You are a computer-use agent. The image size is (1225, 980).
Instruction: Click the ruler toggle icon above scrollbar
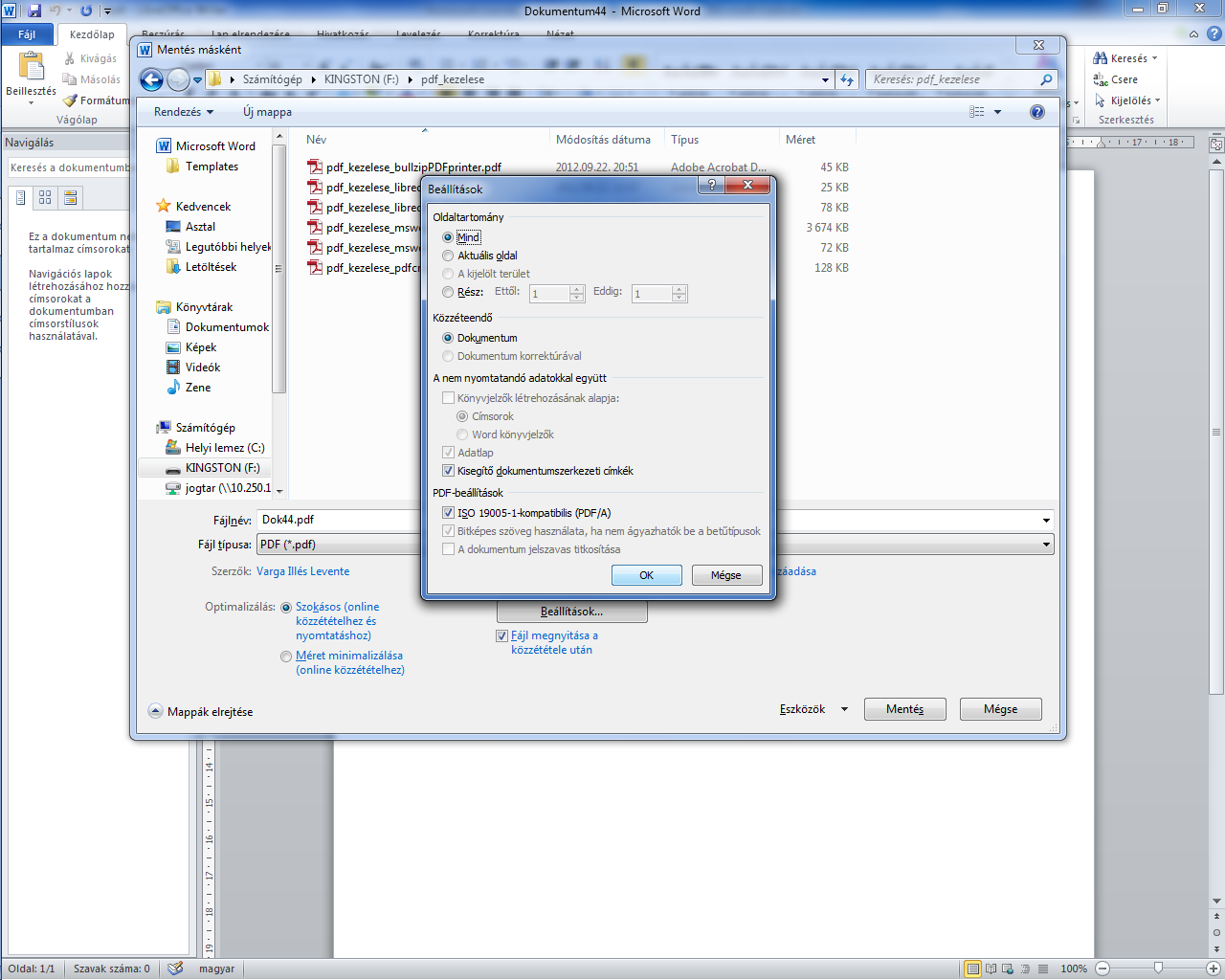pyautogui.click(x=1216, y=145)
